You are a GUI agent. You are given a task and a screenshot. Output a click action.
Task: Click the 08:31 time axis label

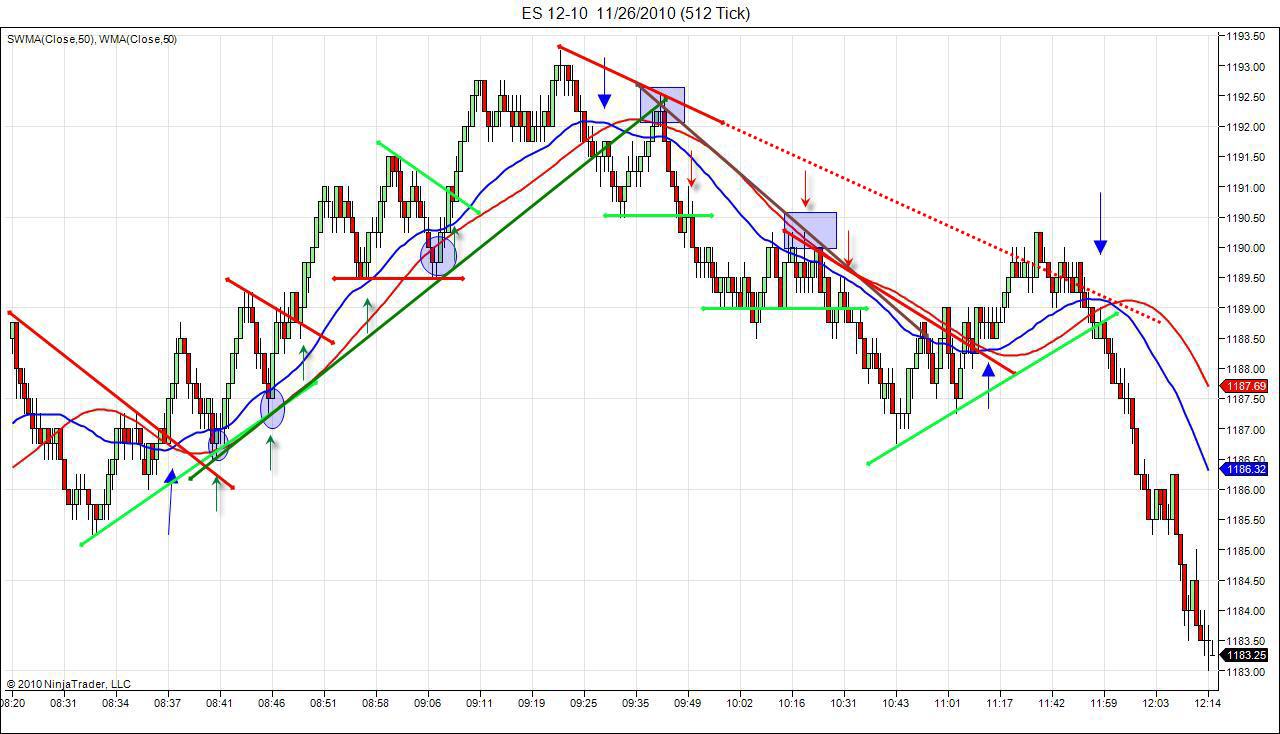coord(64,703)
